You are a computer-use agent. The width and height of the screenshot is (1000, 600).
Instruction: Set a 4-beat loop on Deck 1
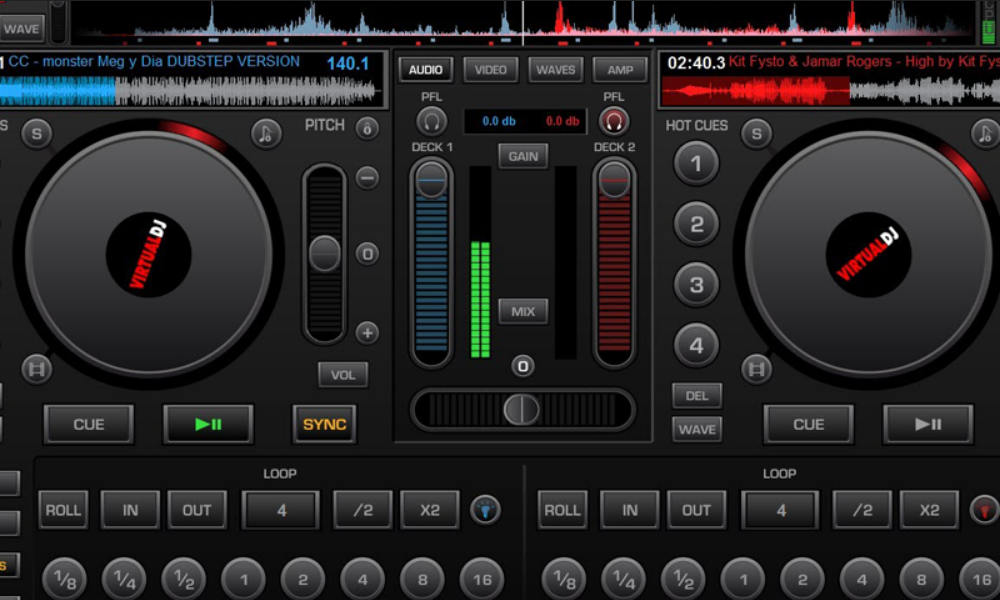point(281,510)
